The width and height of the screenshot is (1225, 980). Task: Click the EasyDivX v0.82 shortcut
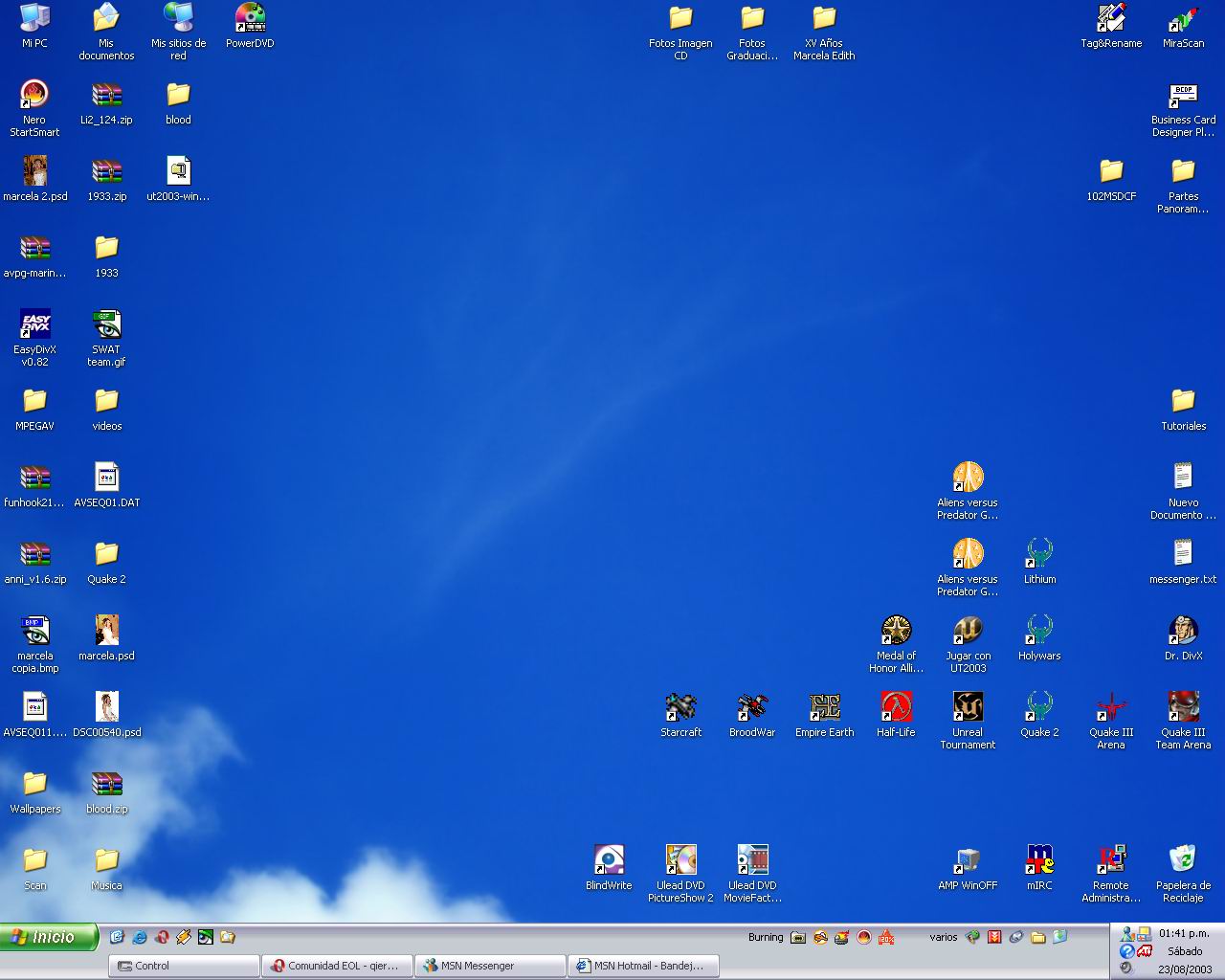[x=34, y=323]
